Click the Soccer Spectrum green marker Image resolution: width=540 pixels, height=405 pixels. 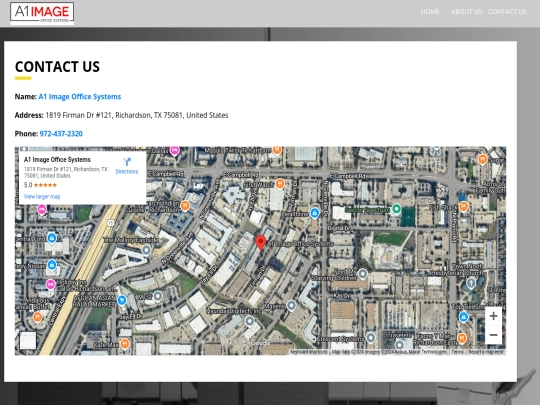click(396, 209)
